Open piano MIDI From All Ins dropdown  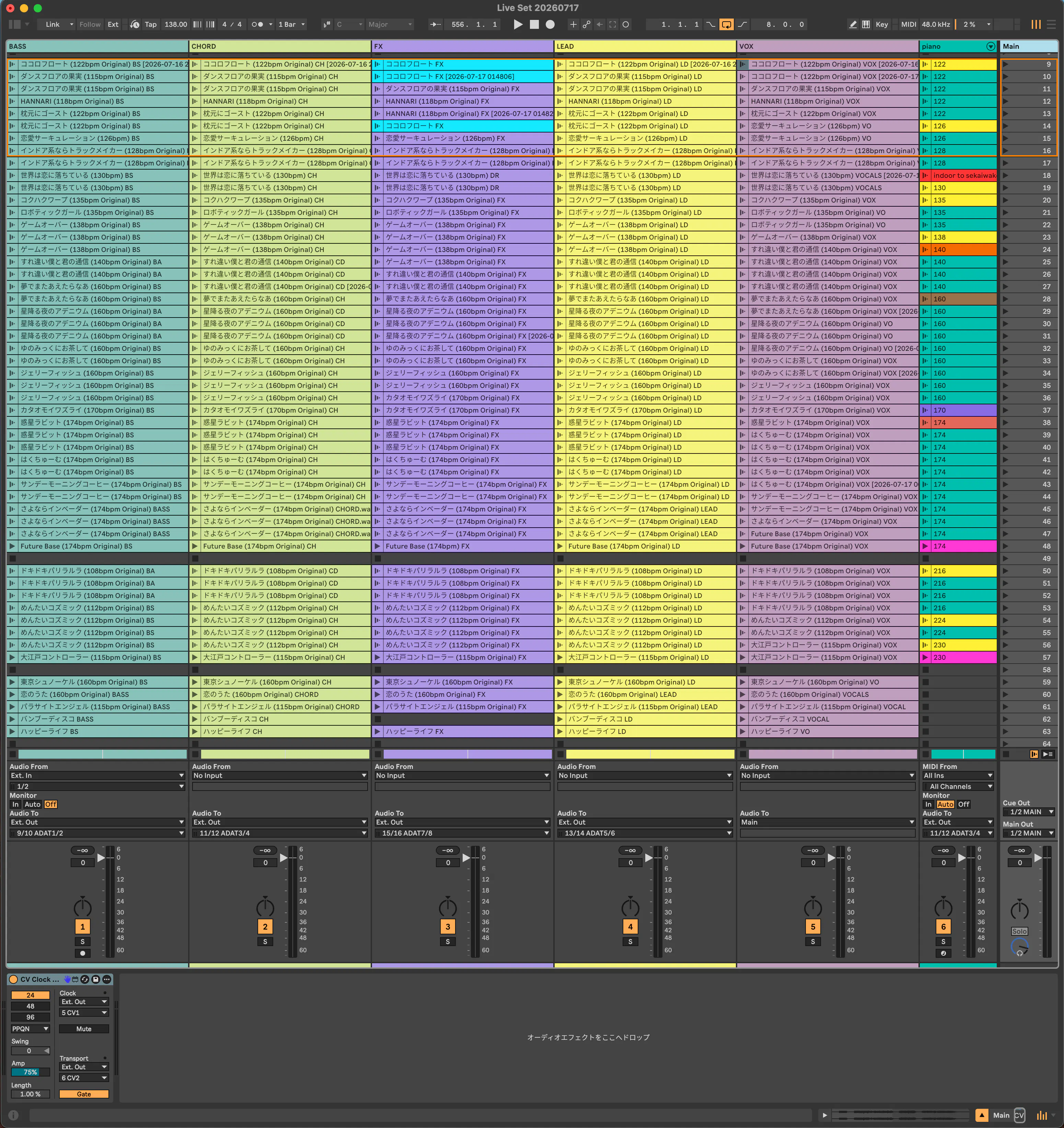coord(958,776)
